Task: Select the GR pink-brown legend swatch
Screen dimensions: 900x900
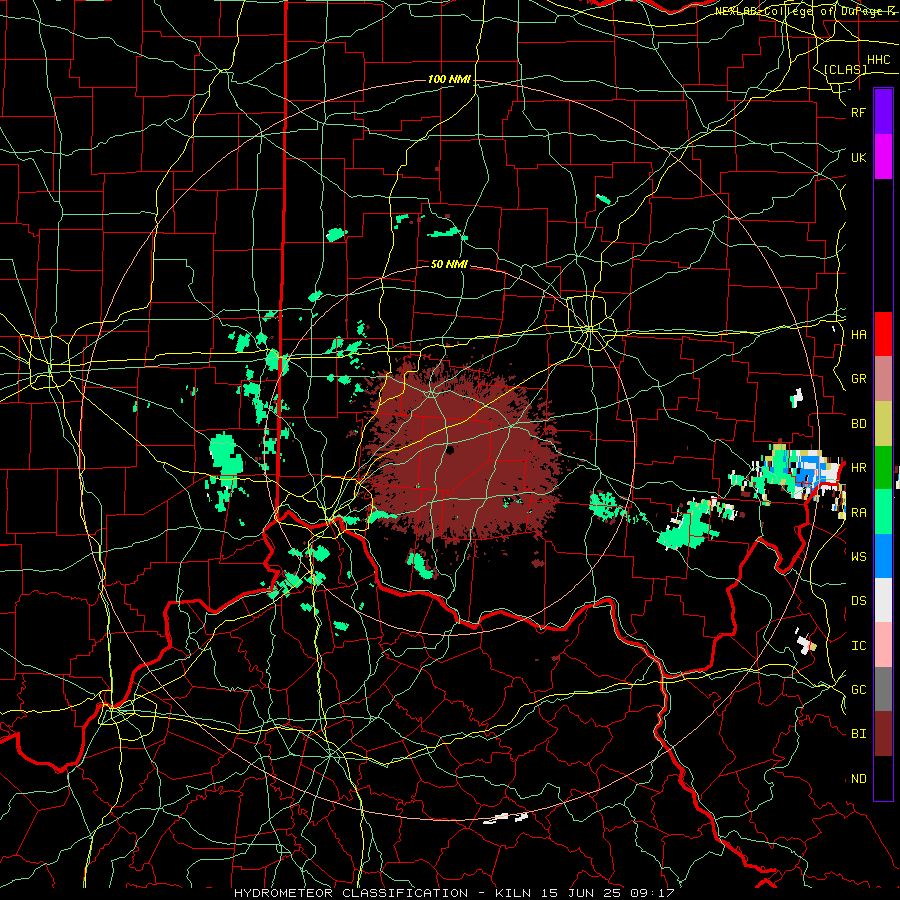Action: tap(883, 378)
